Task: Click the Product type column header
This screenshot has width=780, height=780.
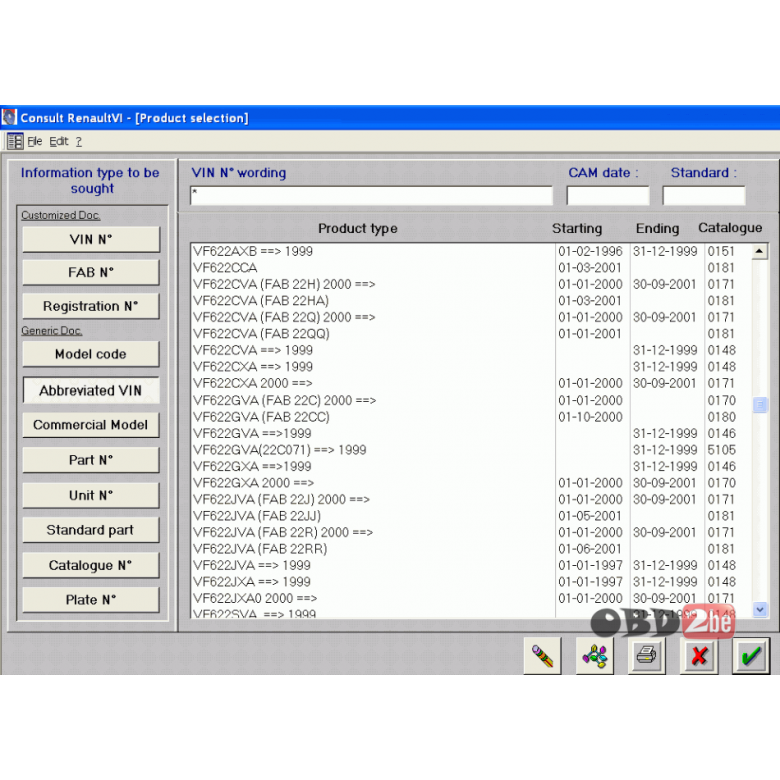Action: click(358, 228)
